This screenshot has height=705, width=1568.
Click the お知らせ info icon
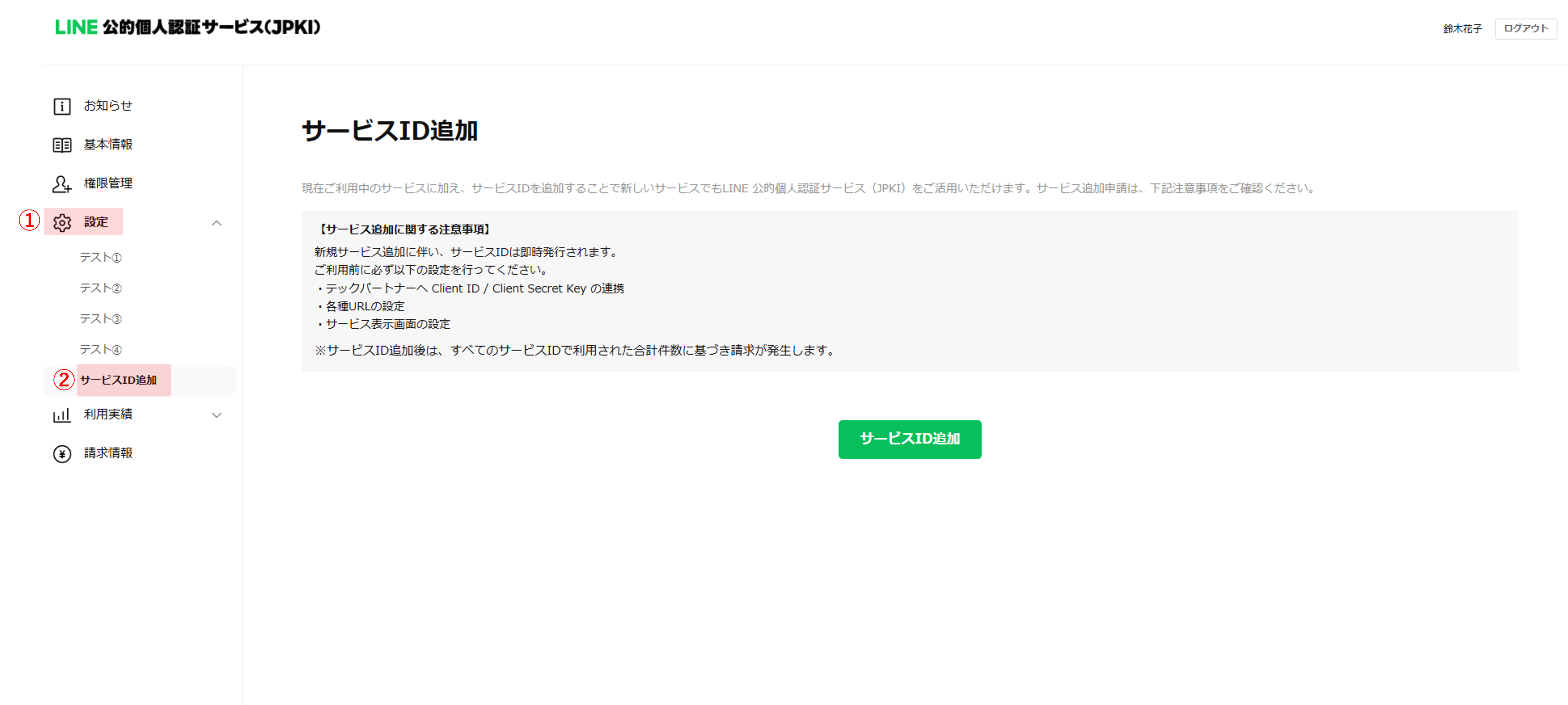62,106
